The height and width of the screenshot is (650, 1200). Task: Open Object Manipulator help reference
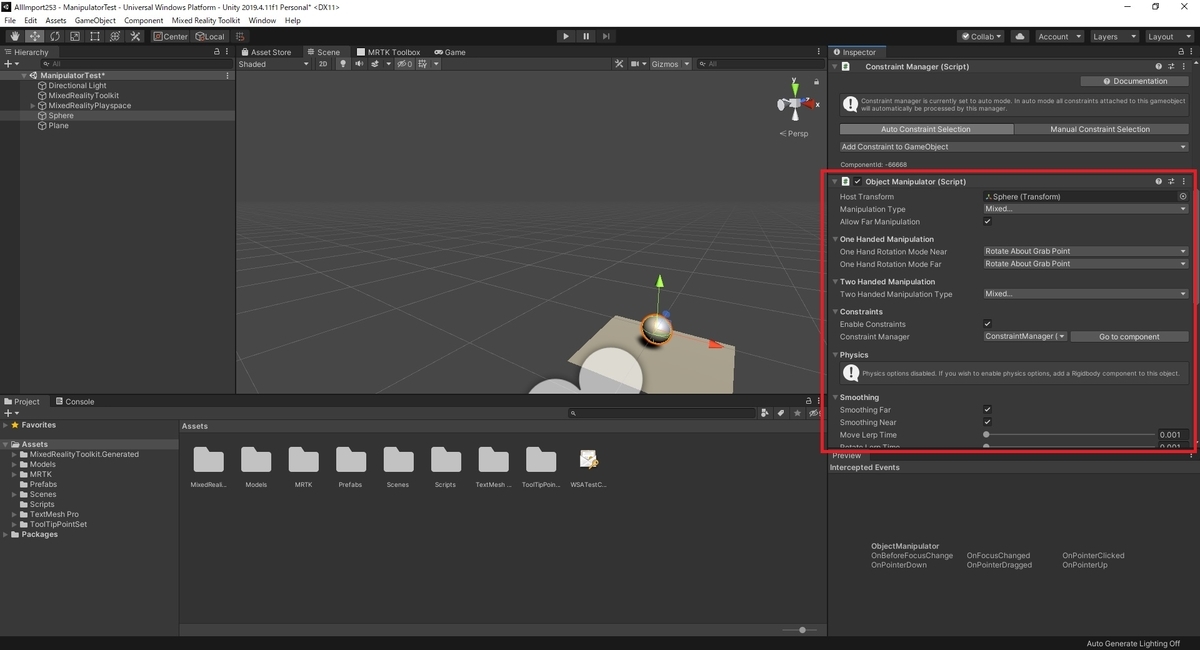click(x=1158, y=182)
